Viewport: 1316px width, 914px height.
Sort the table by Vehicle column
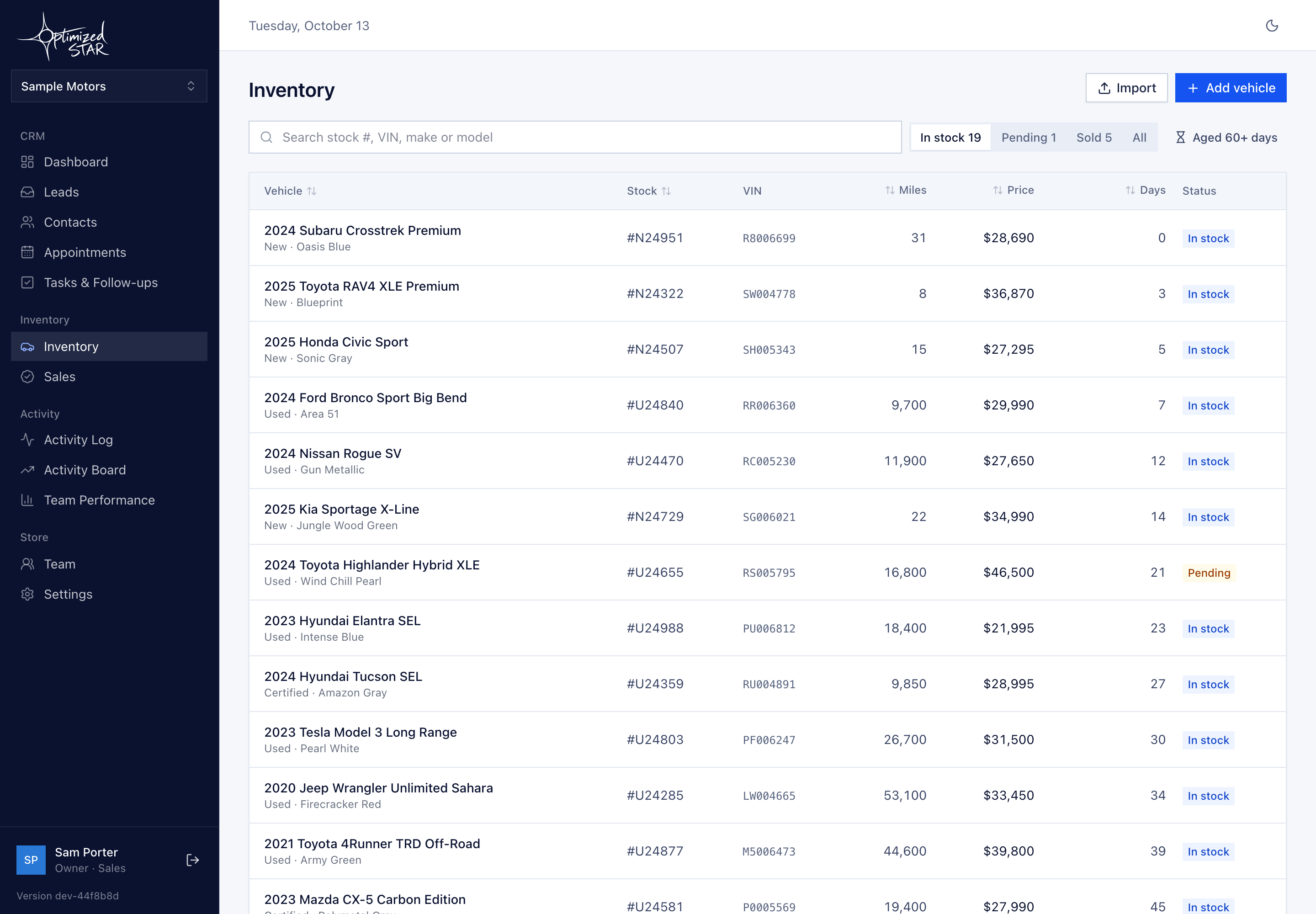click(x=290, y=191)
